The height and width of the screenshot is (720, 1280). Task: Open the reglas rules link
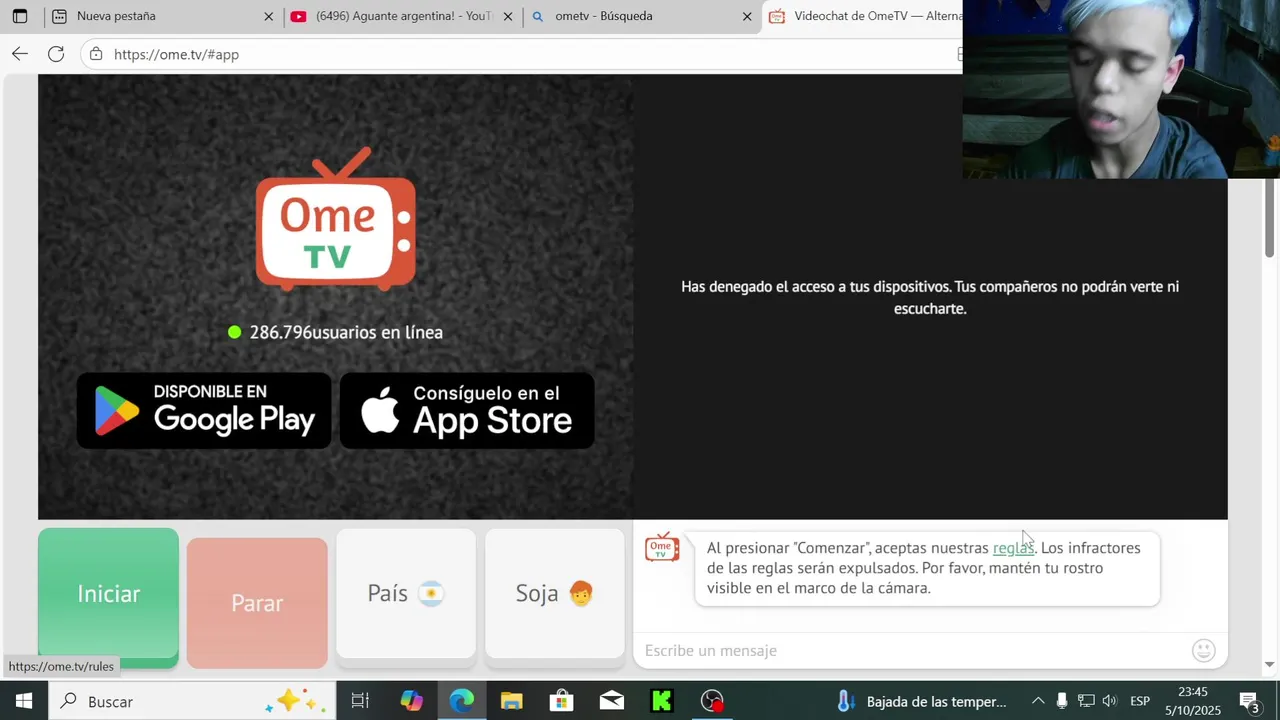1013,548
